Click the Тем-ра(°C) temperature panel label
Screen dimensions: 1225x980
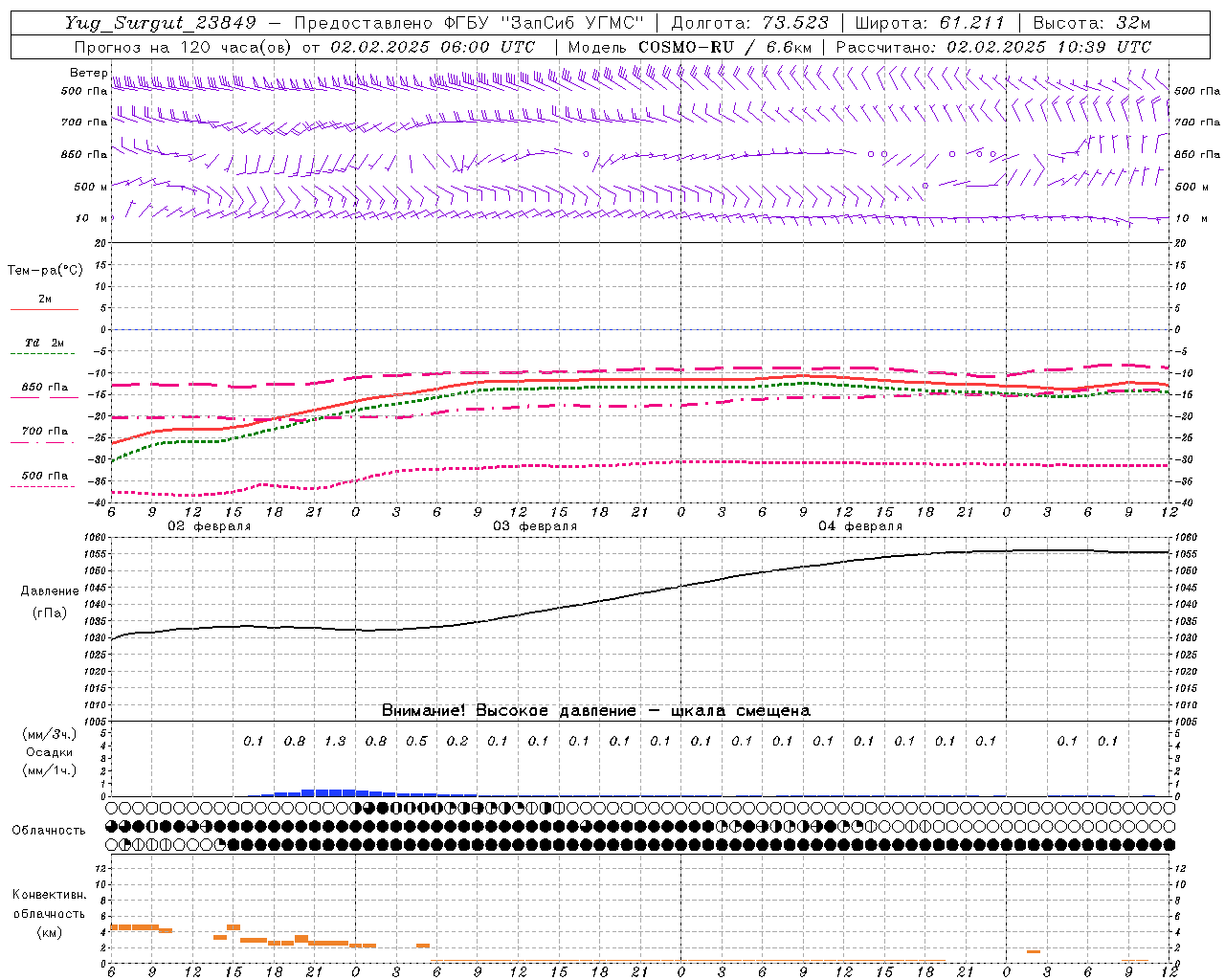45,271
